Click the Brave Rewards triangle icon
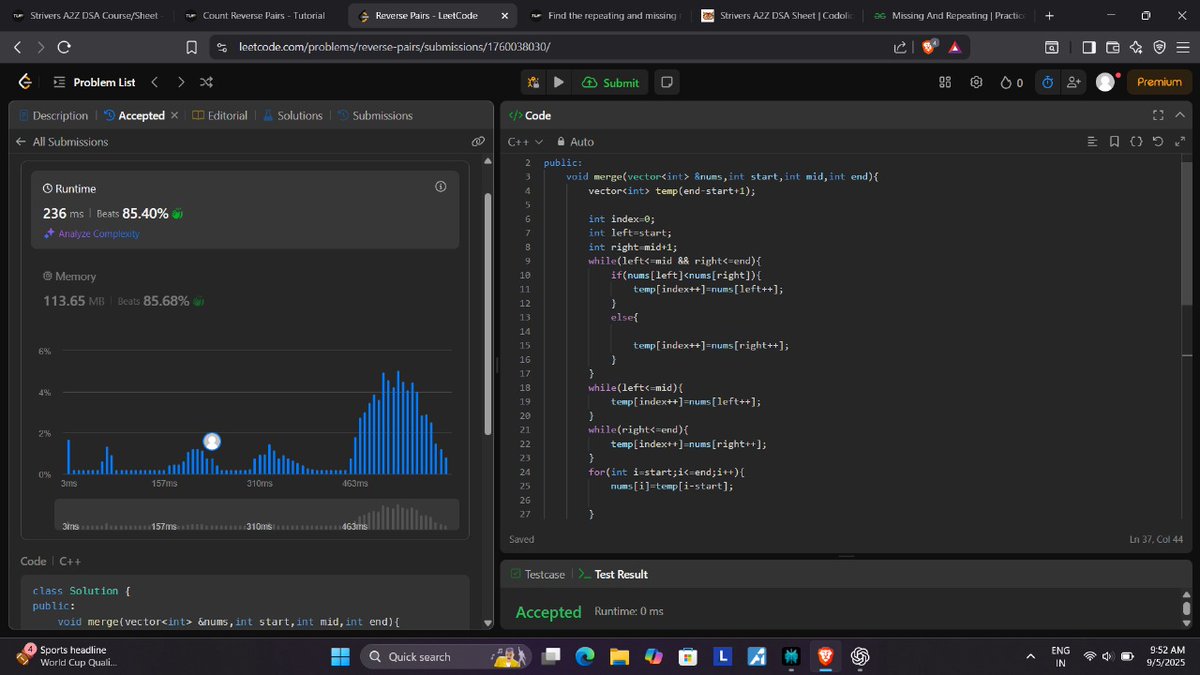1200x675 pixels. pyautogui.click(x=955, y=47)
